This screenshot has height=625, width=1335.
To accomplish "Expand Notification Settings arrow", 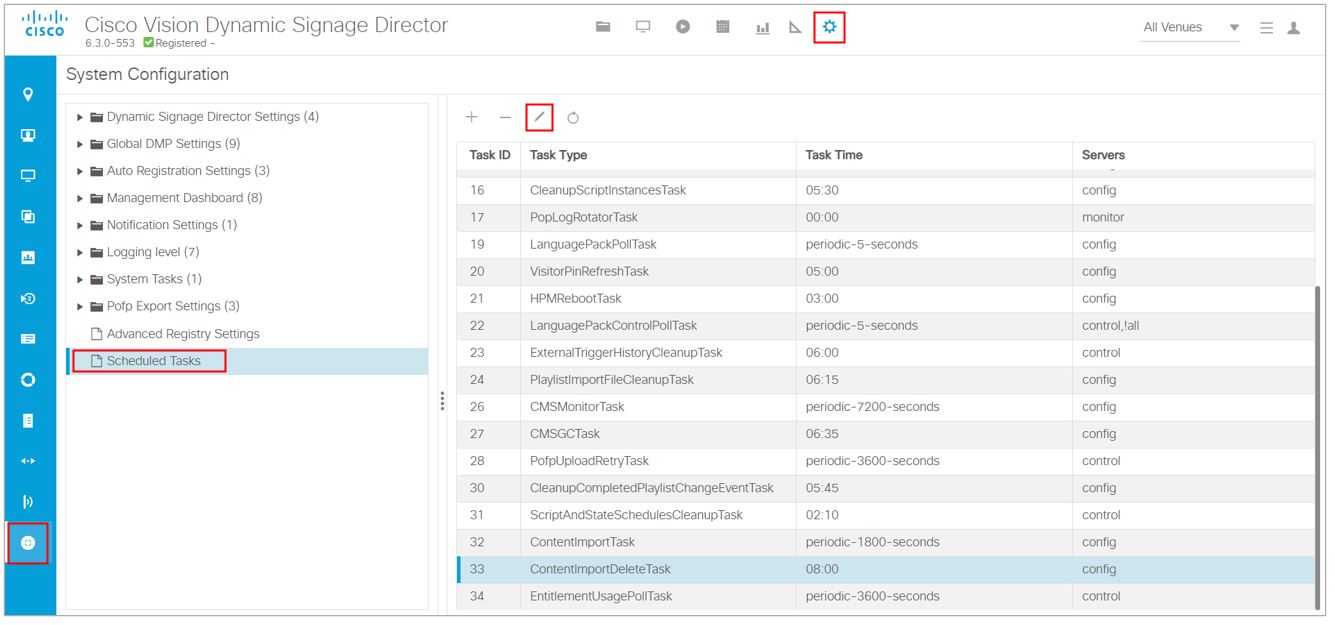I will click(x=81, y=225).
